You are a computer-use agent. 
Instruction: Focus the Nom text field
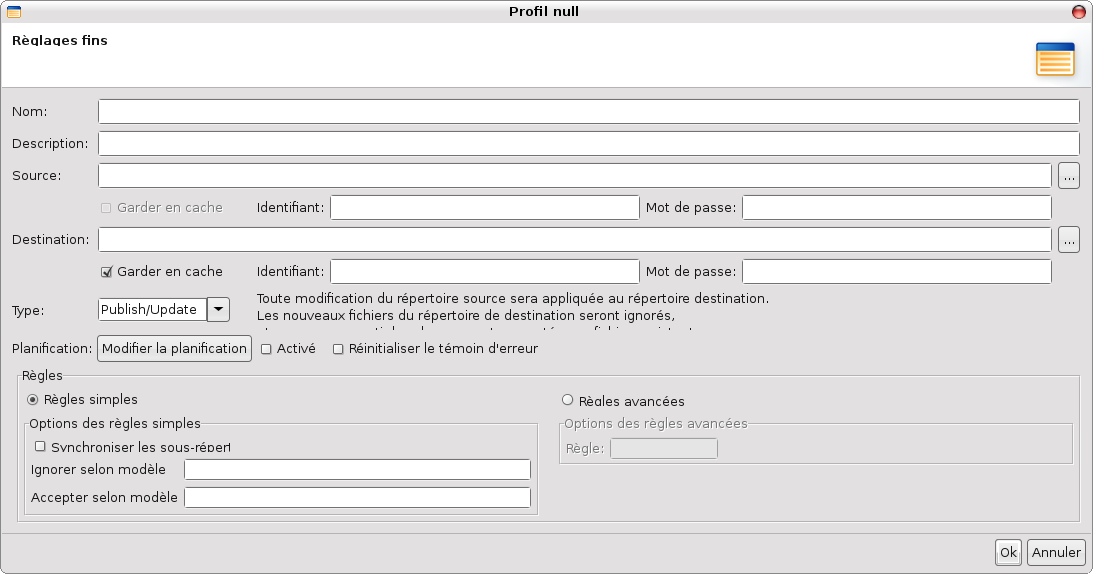click(589, 112)
